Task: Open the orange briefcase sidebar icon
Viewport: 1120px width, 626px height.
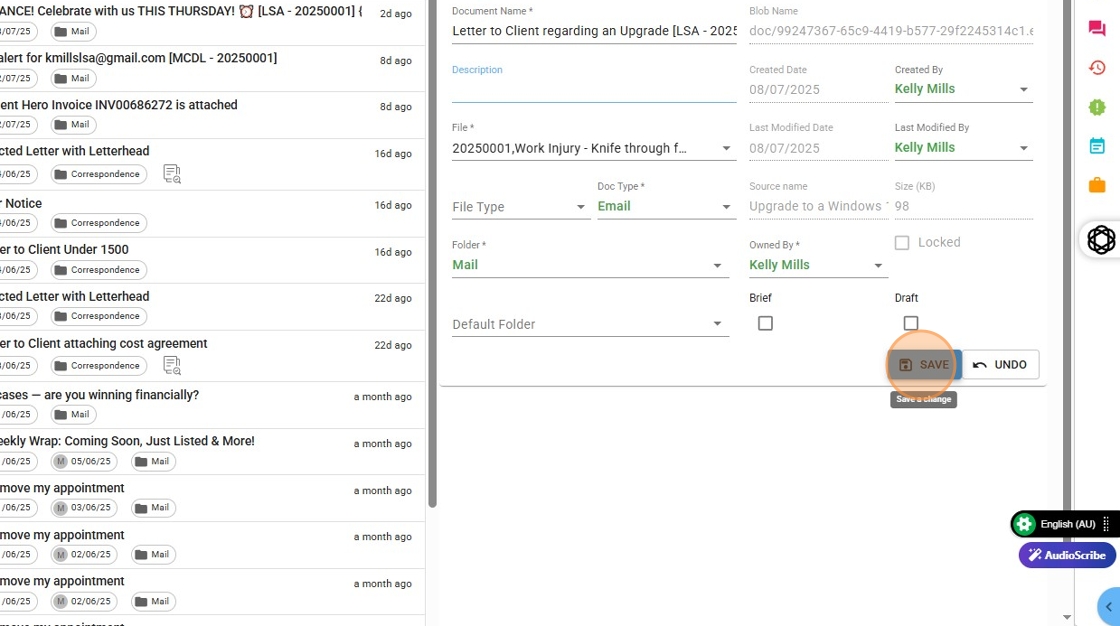Action: pyautogui.click(x=1097, y=185)
